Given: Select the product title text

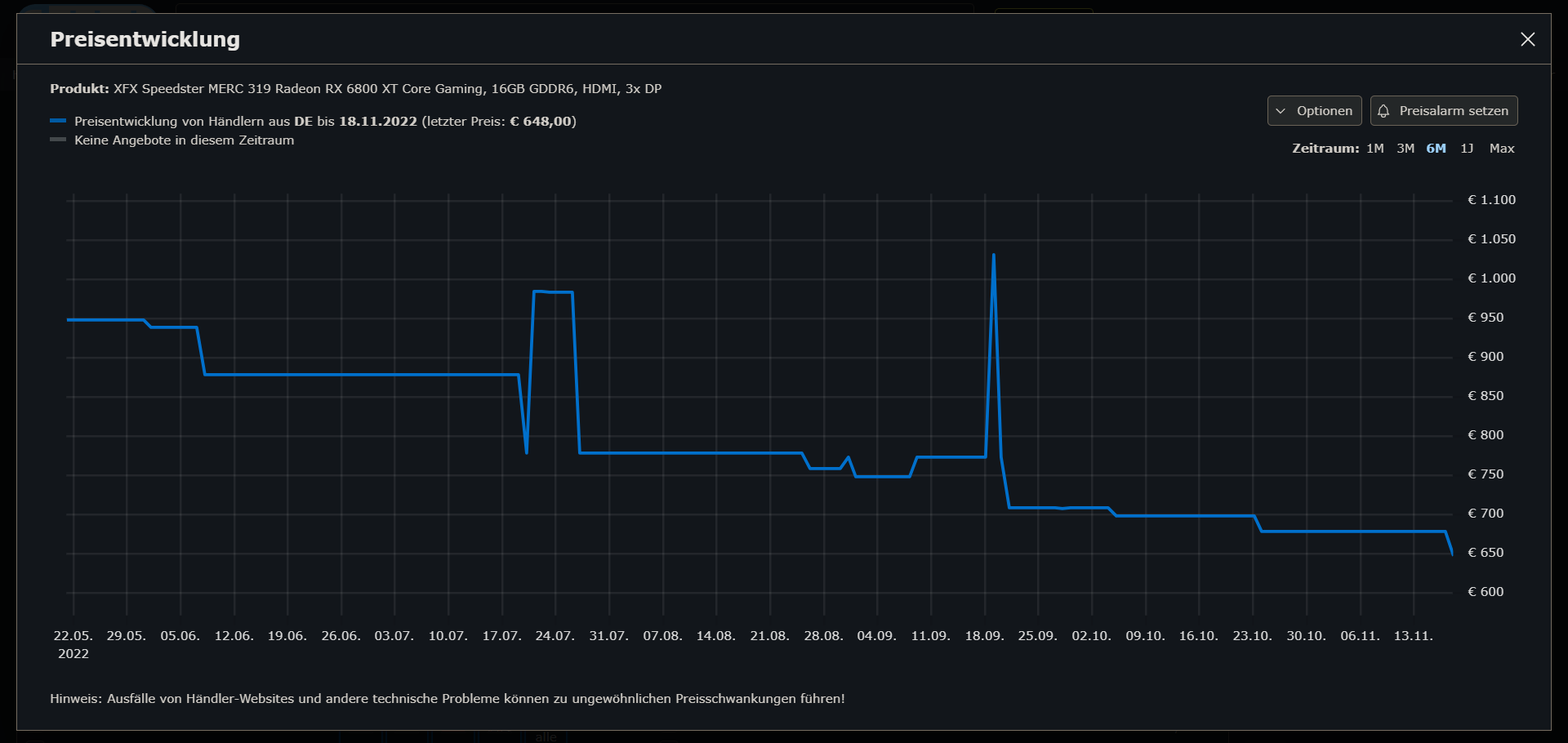Looking at the screenshot, I should click(x=386, y=89).
